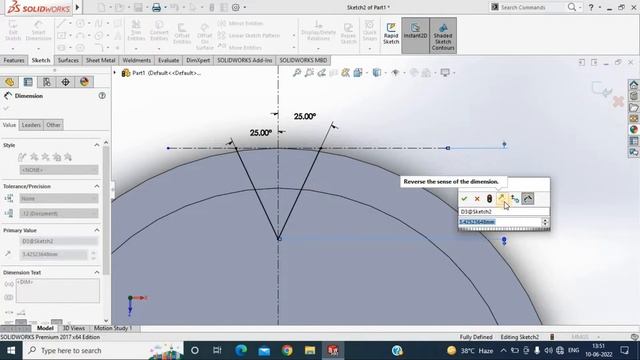Open the ConfigurationManager tab icon

(47, 82)
